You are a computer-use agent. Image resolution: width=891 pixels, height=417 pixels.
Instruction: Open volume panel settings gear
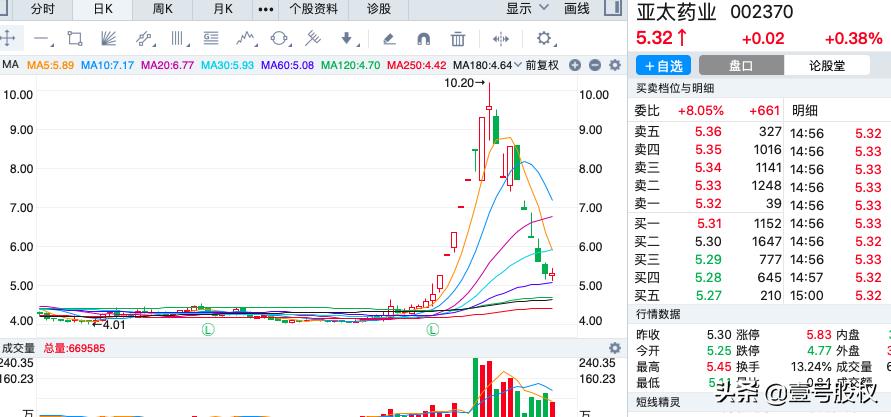(x=614, y=348)
